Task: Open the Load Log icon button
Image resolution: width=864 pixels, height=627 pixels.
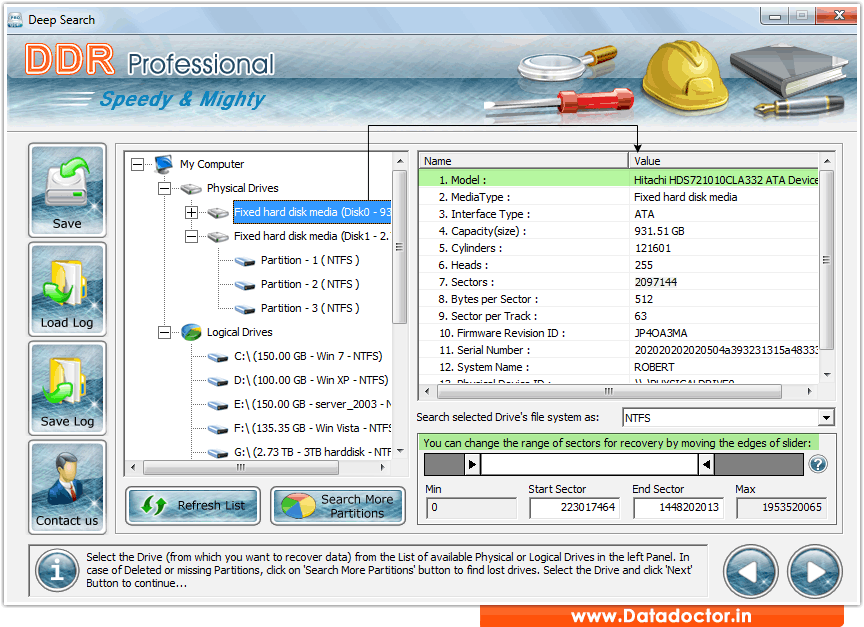Action: click(x=67, y=289)
